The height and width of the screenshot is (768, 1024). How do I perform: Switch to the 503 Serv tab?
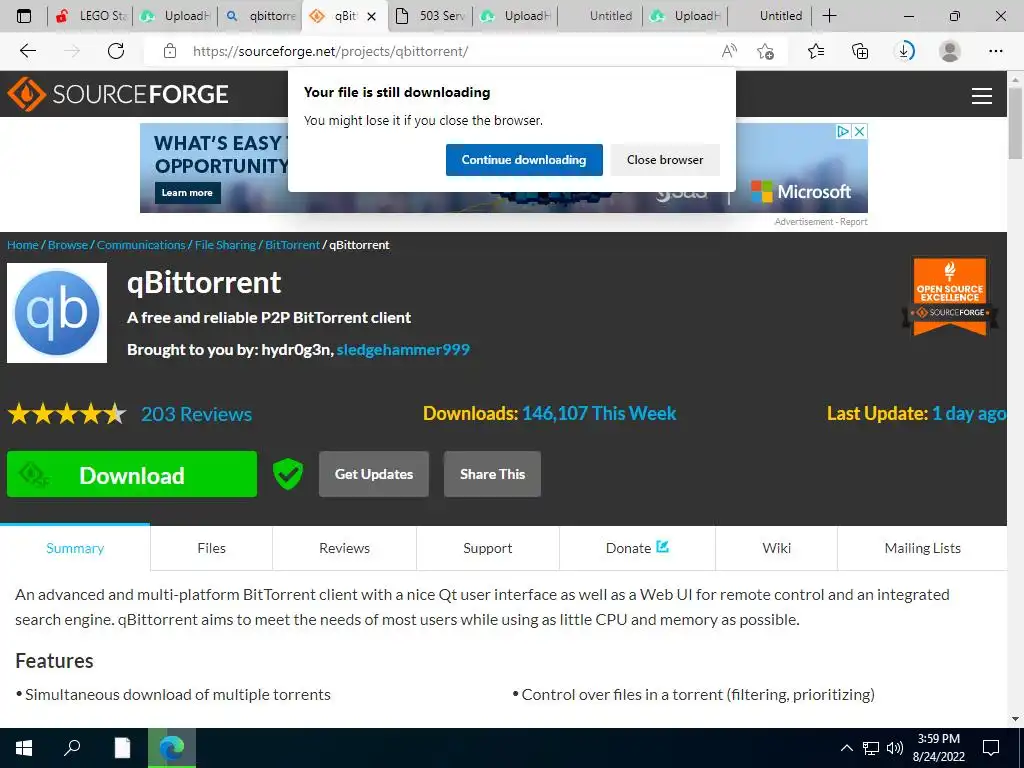click(431, 16)
